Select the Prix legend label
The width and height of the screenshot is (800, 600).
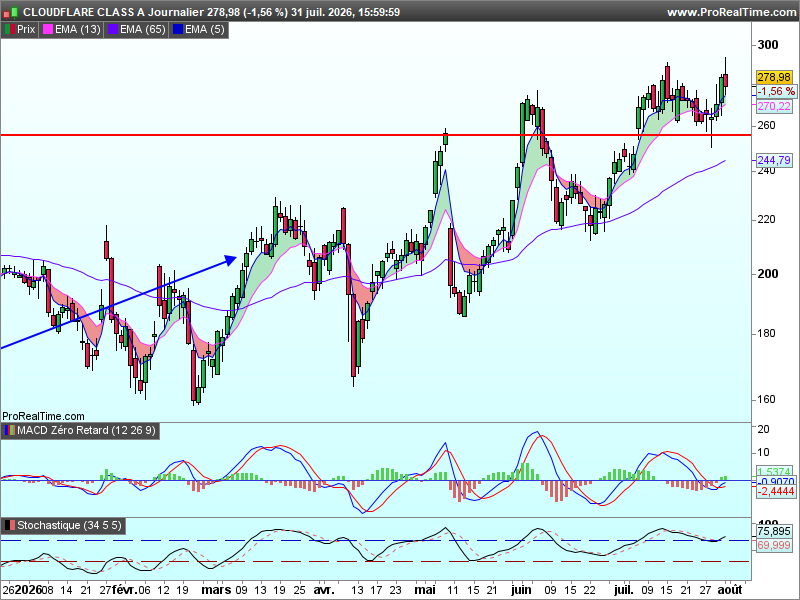26,30
